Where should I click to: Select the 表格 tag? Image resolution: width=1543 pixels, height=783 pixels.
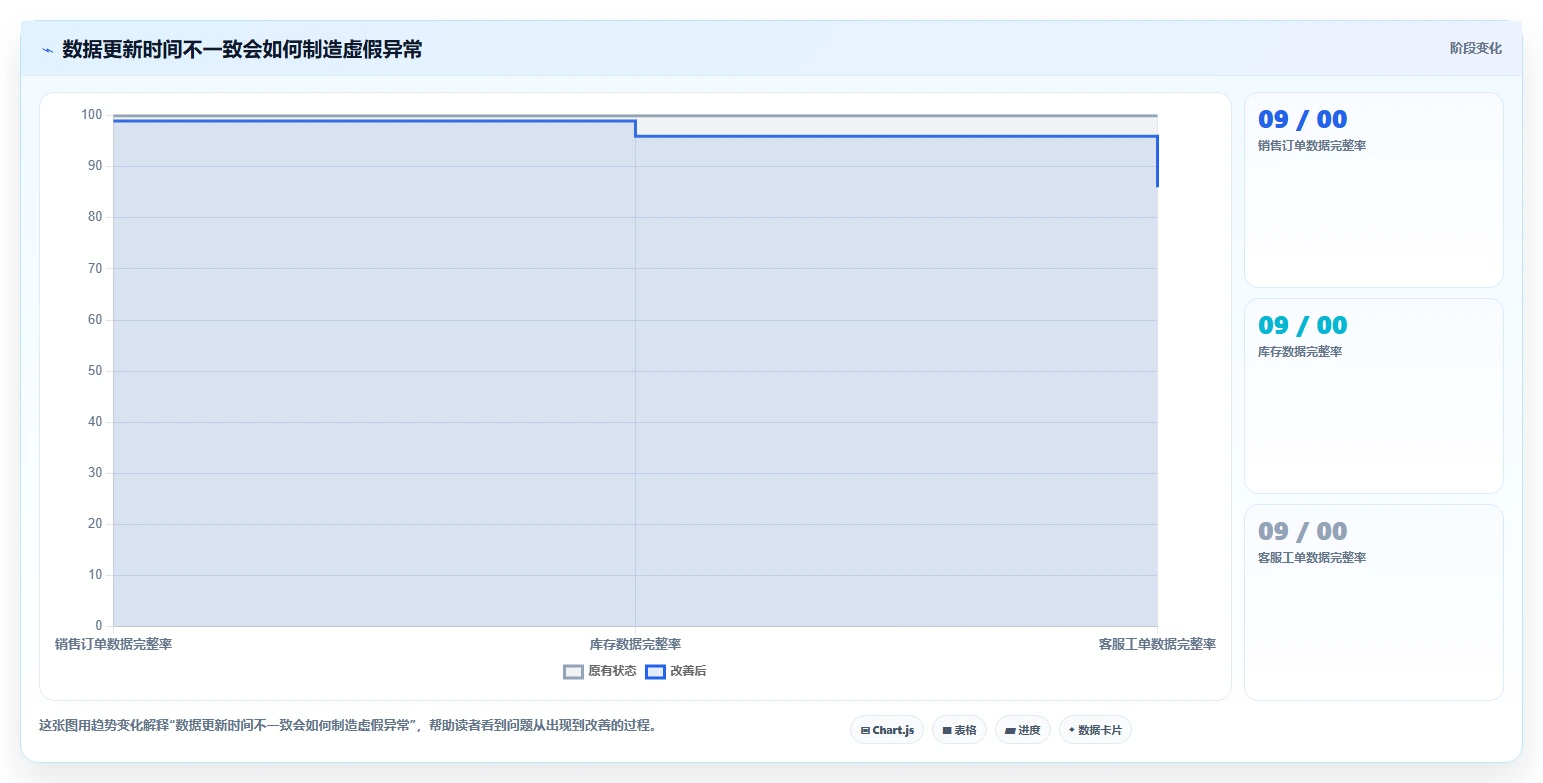pyautogui.click(x=959, y=730)
